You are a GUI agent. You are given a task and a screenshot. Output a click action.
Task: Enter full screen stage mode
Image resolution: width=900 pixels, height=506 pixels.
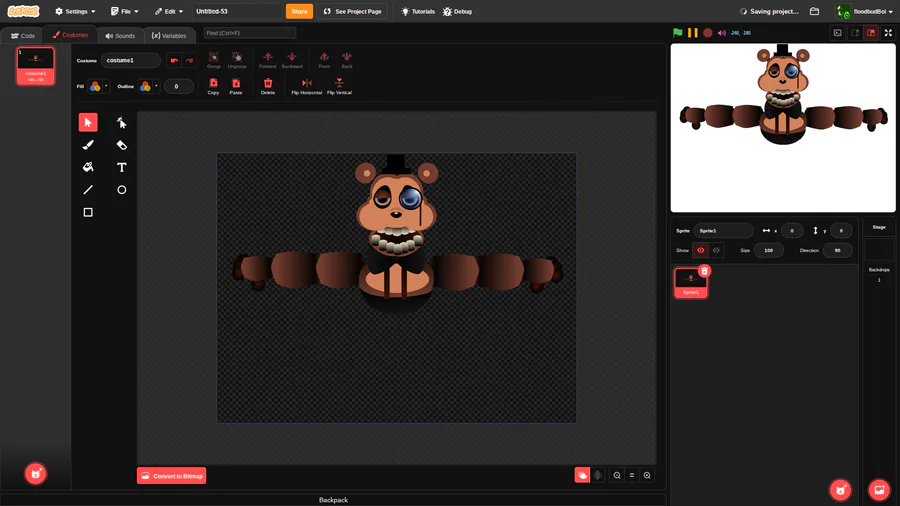tap(888, 33)
